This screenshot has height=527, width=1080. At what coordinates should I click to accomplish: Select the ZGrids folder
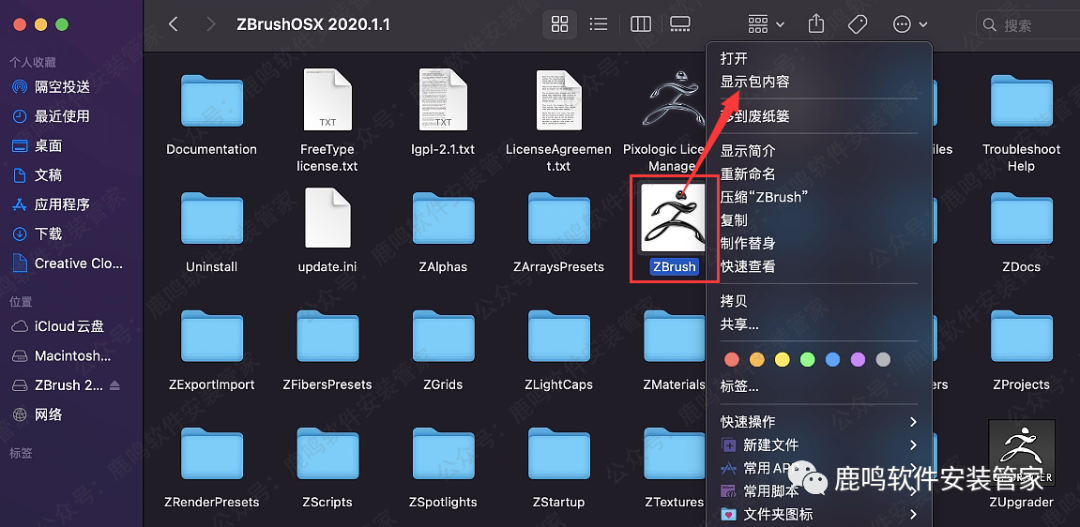tap(443, 337)
